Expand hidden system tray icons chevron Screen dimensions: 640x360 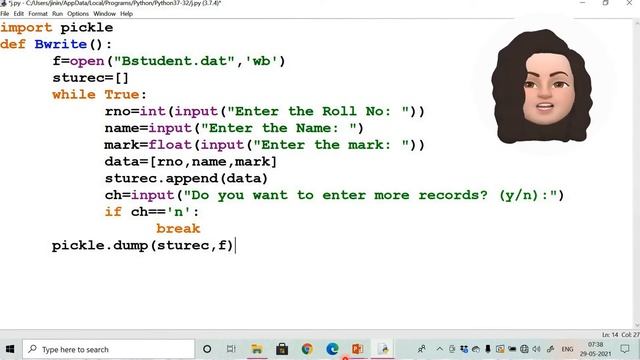(440, 349)
